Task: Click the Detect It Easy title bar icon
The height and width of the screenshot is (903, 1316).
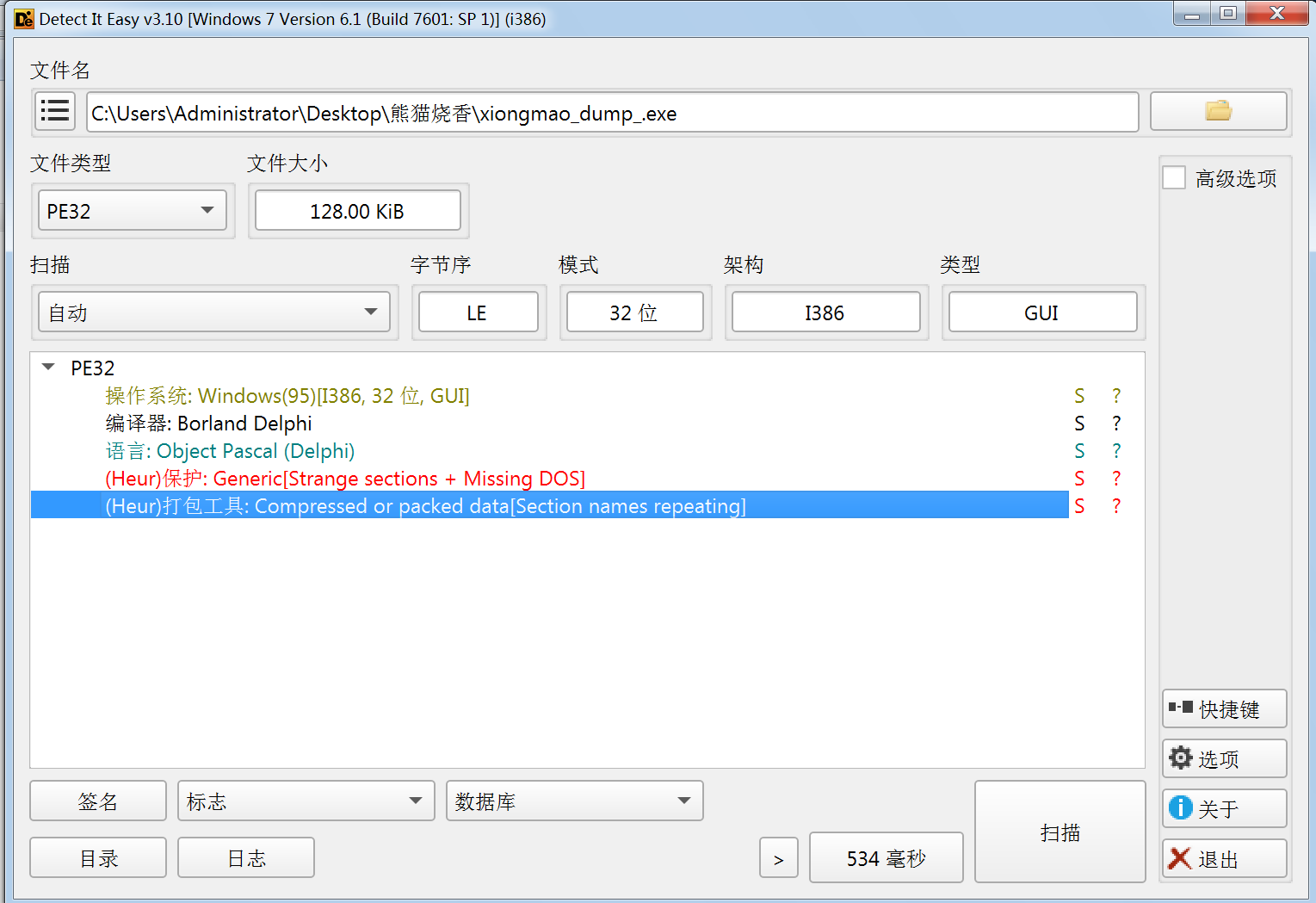Action: tap(23, 19)
